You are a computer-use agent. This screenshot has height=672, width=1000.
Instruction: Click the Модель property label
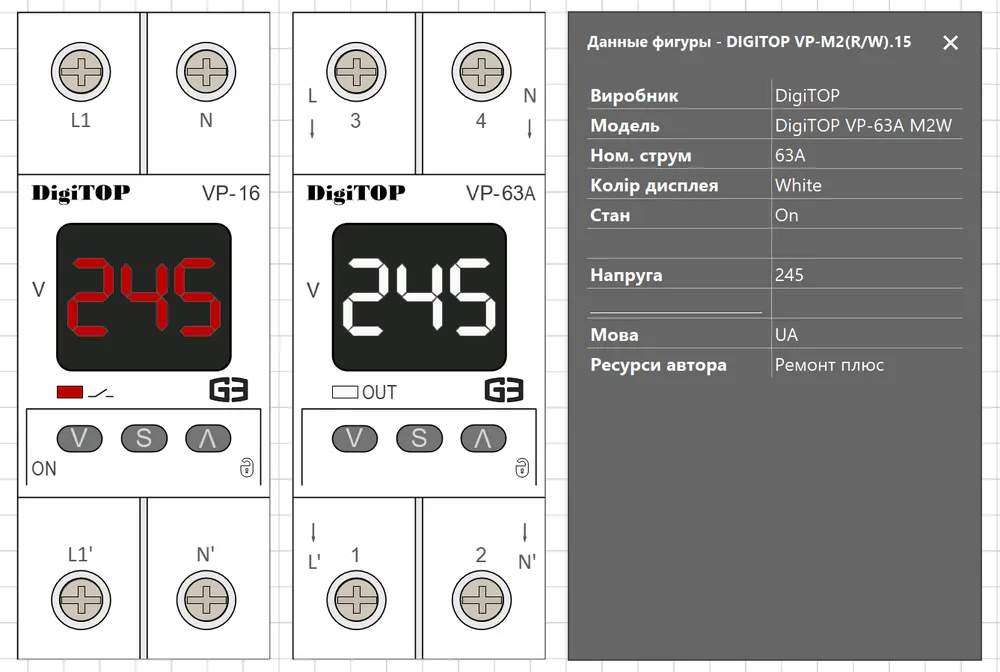tap(624, 126)
